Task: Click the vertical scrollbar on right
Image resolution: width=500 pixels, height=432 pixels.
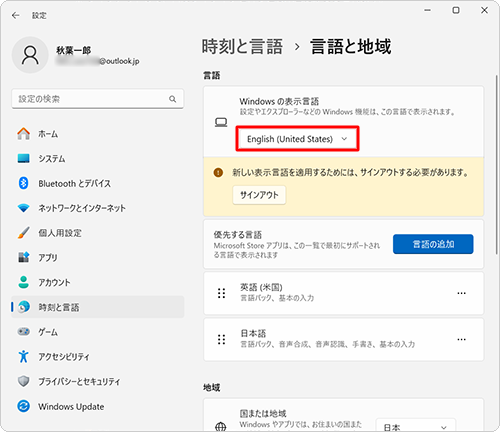Action: click(497, 165)
